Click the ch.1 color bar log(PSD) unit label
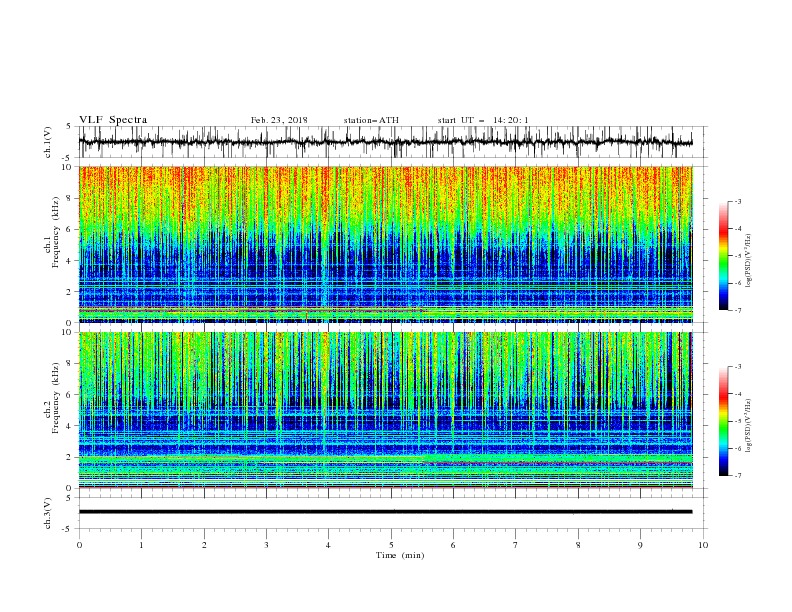Viewport: 792px width, 612px height. 748,261
